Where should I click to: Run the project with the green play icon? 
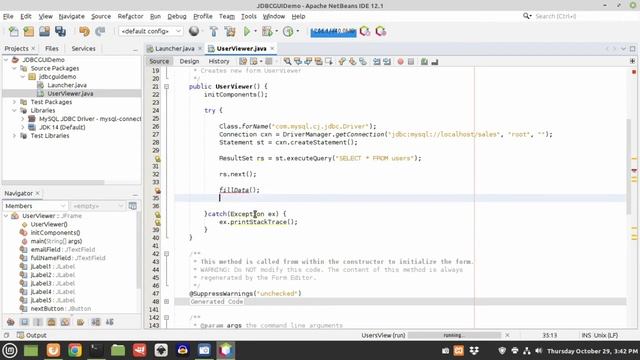(247, 31)
